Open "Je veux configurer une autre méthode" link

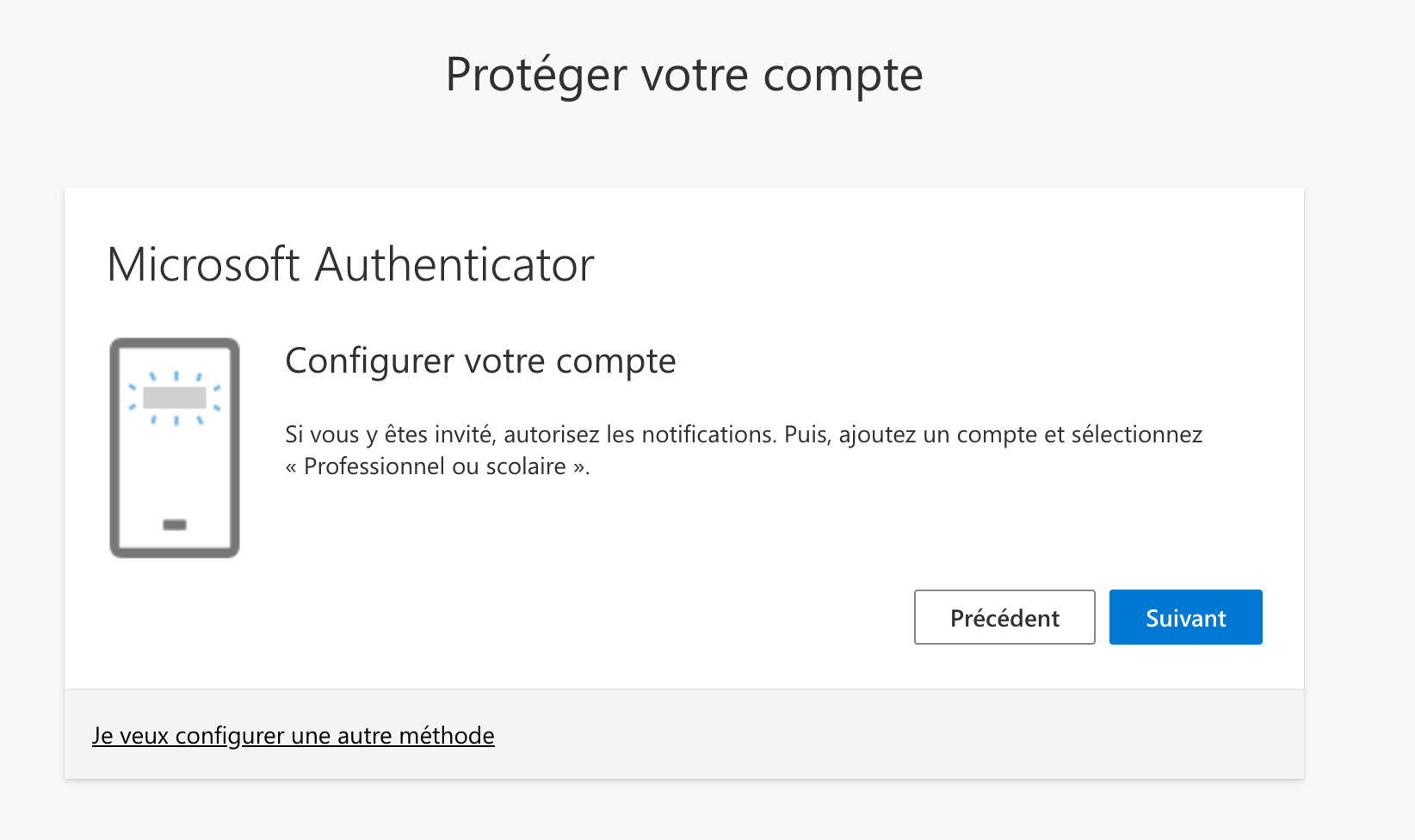(x=293, y=736)
